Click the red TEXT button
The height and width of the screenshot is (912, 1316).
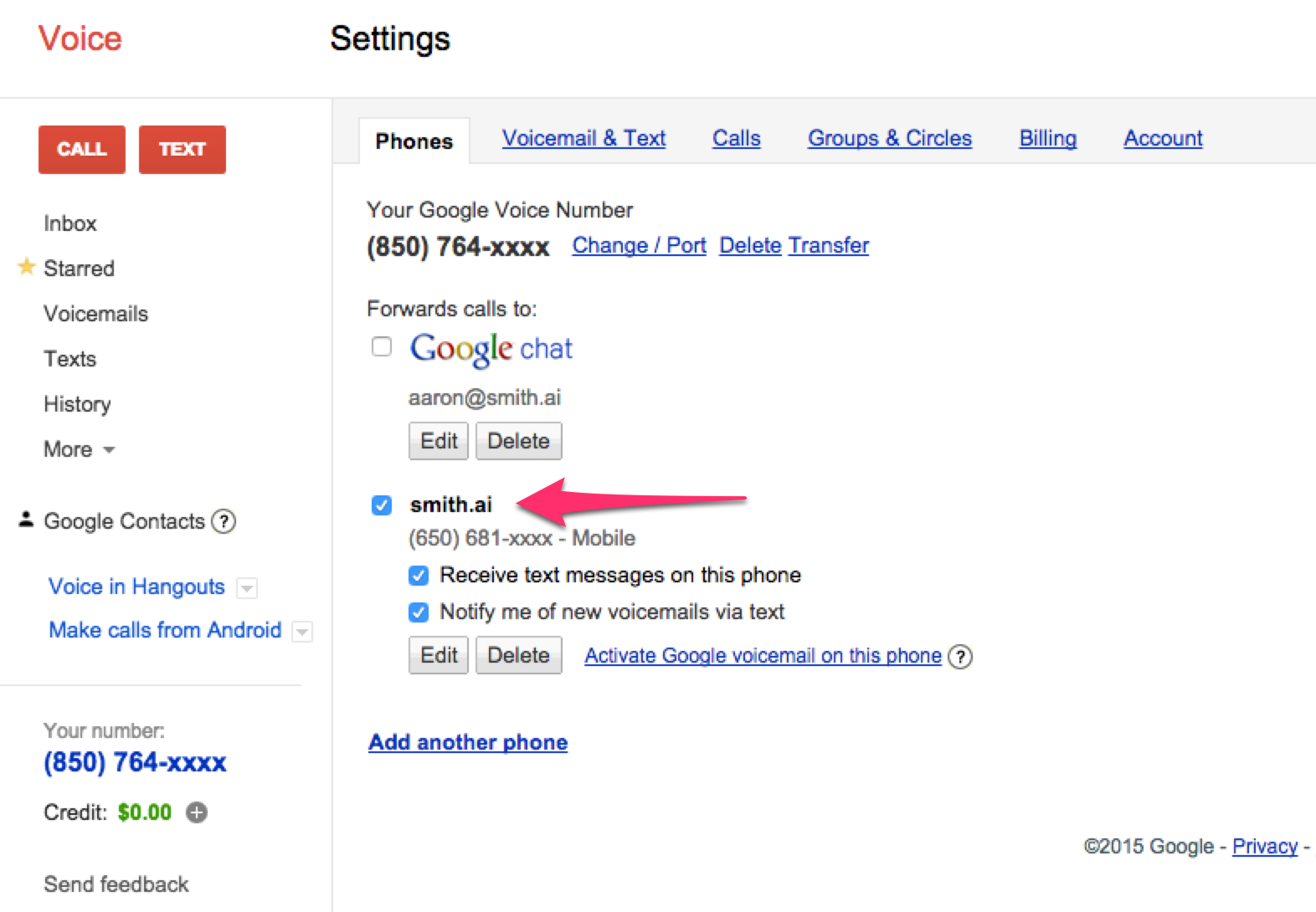click(182, 150)
